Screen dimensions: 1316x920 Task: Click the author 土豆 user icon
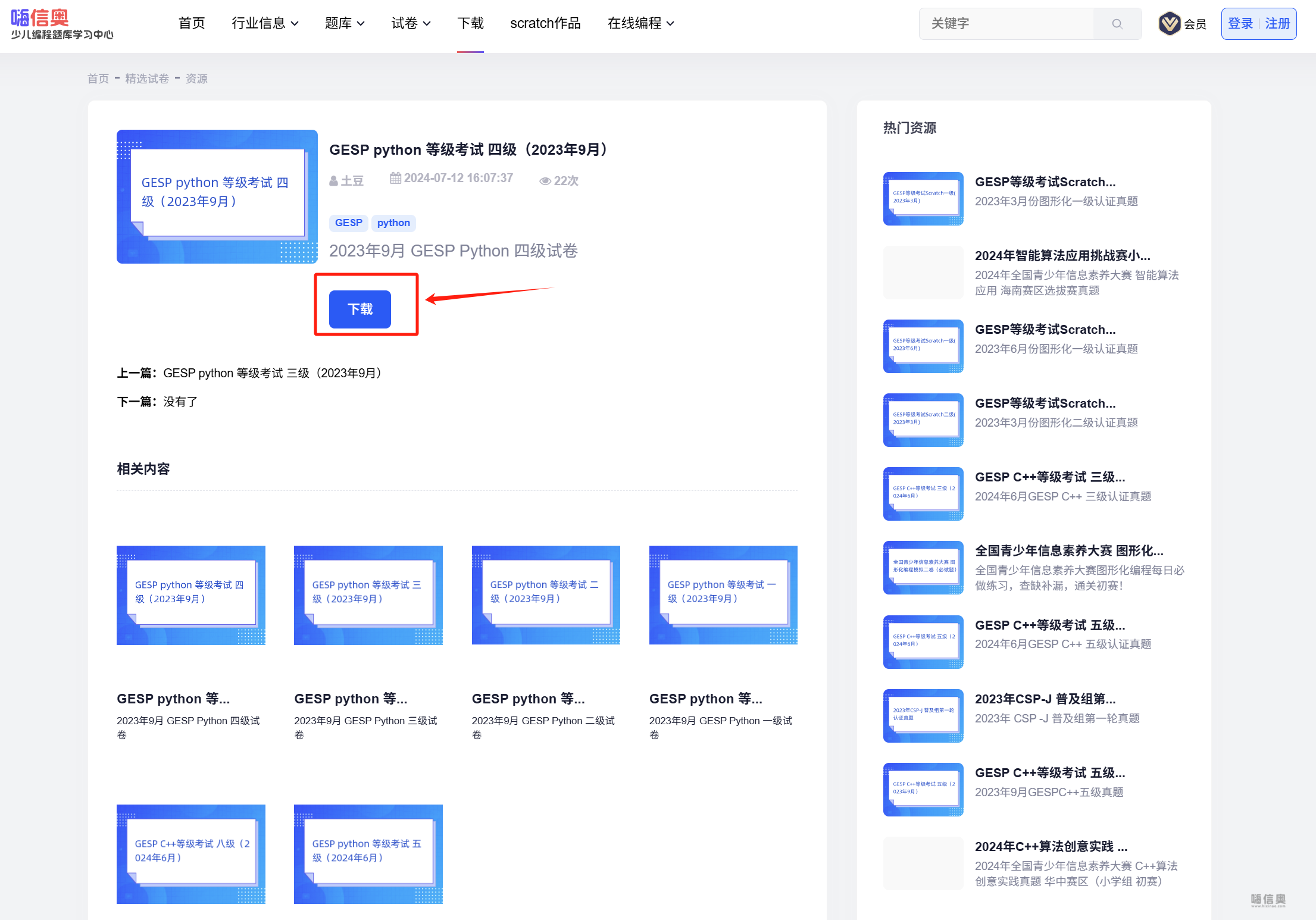(x=334, y=181)
